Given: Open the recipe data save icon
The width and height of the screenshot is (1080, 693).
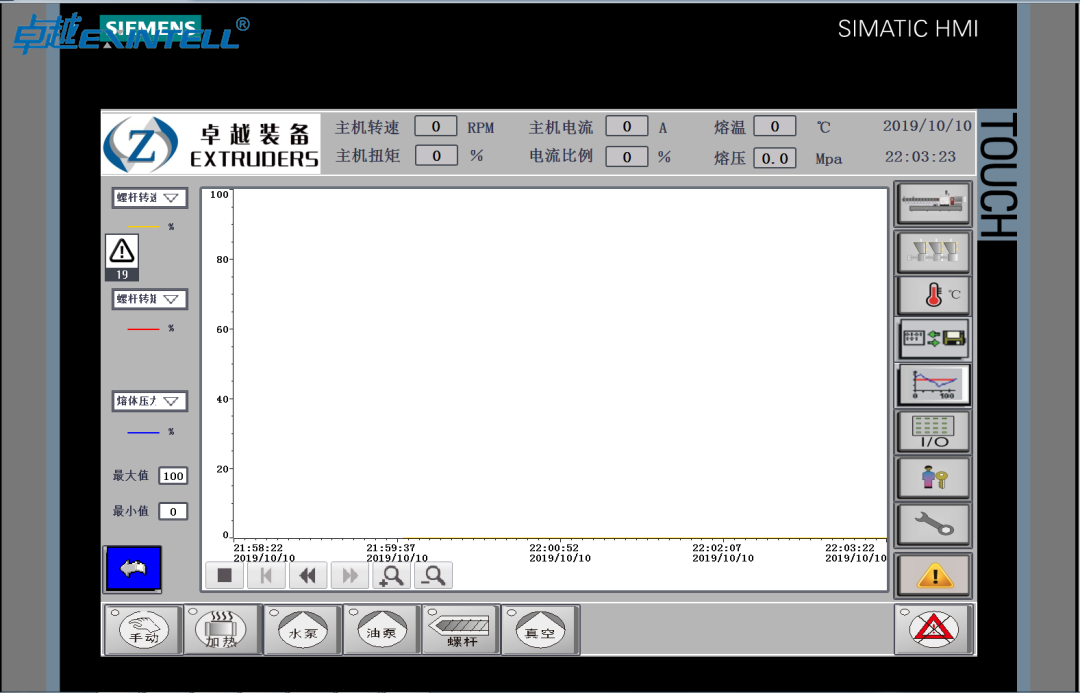Looking at the screenshot, I should 933,338.
